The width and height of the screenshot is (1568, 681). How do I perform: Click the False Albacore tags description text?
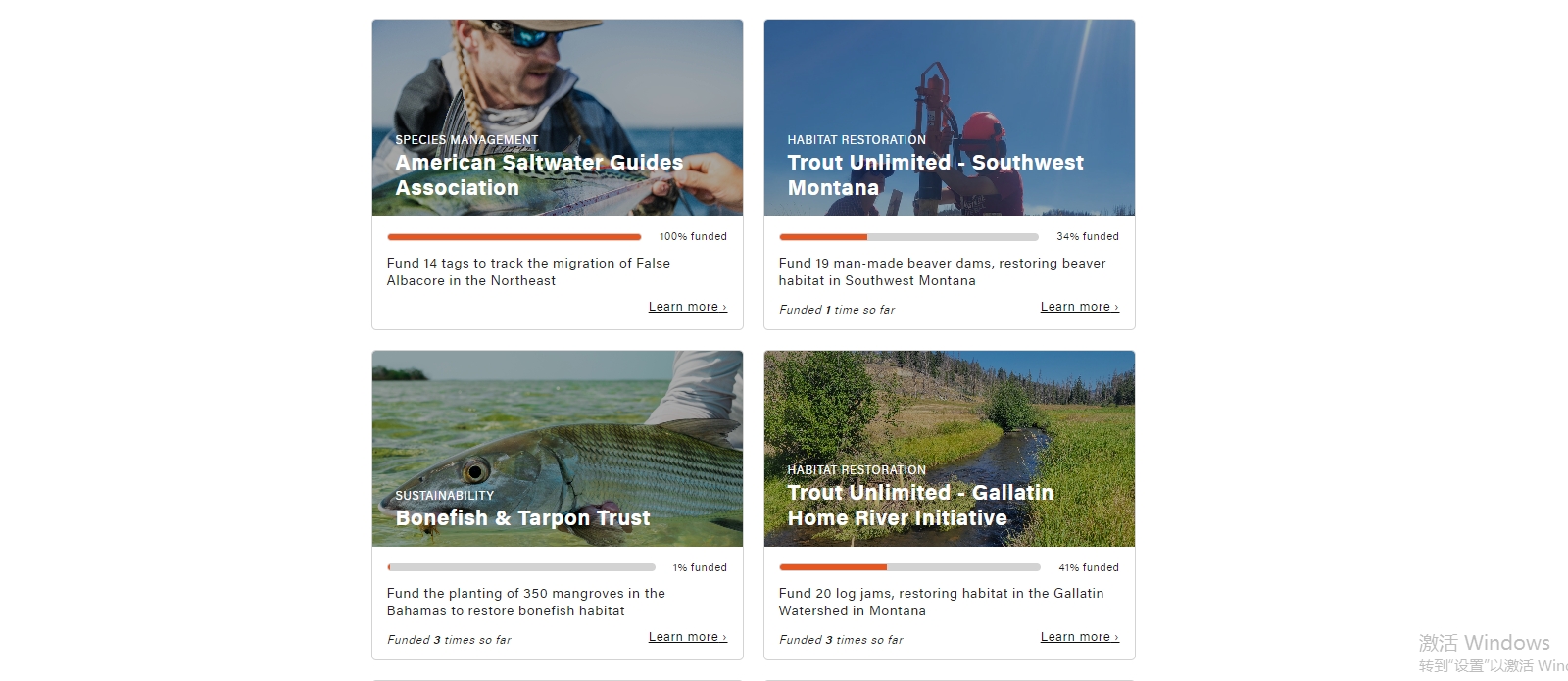pos(528,272)
